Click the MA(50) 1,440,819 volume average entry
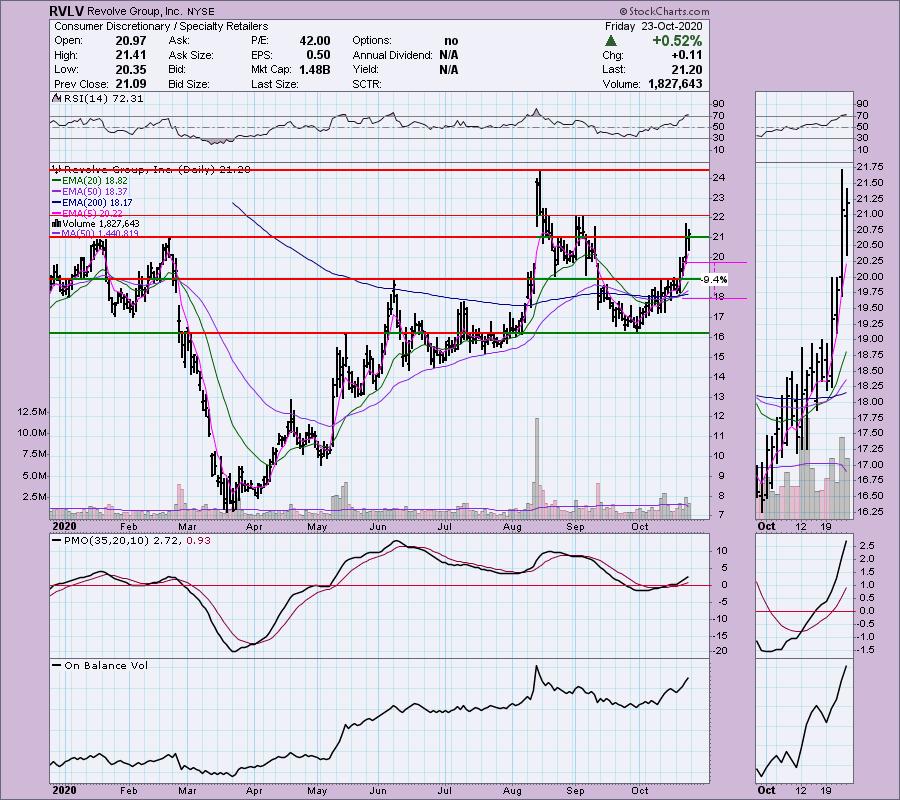 pyautogui.click(x=100, y=234)
